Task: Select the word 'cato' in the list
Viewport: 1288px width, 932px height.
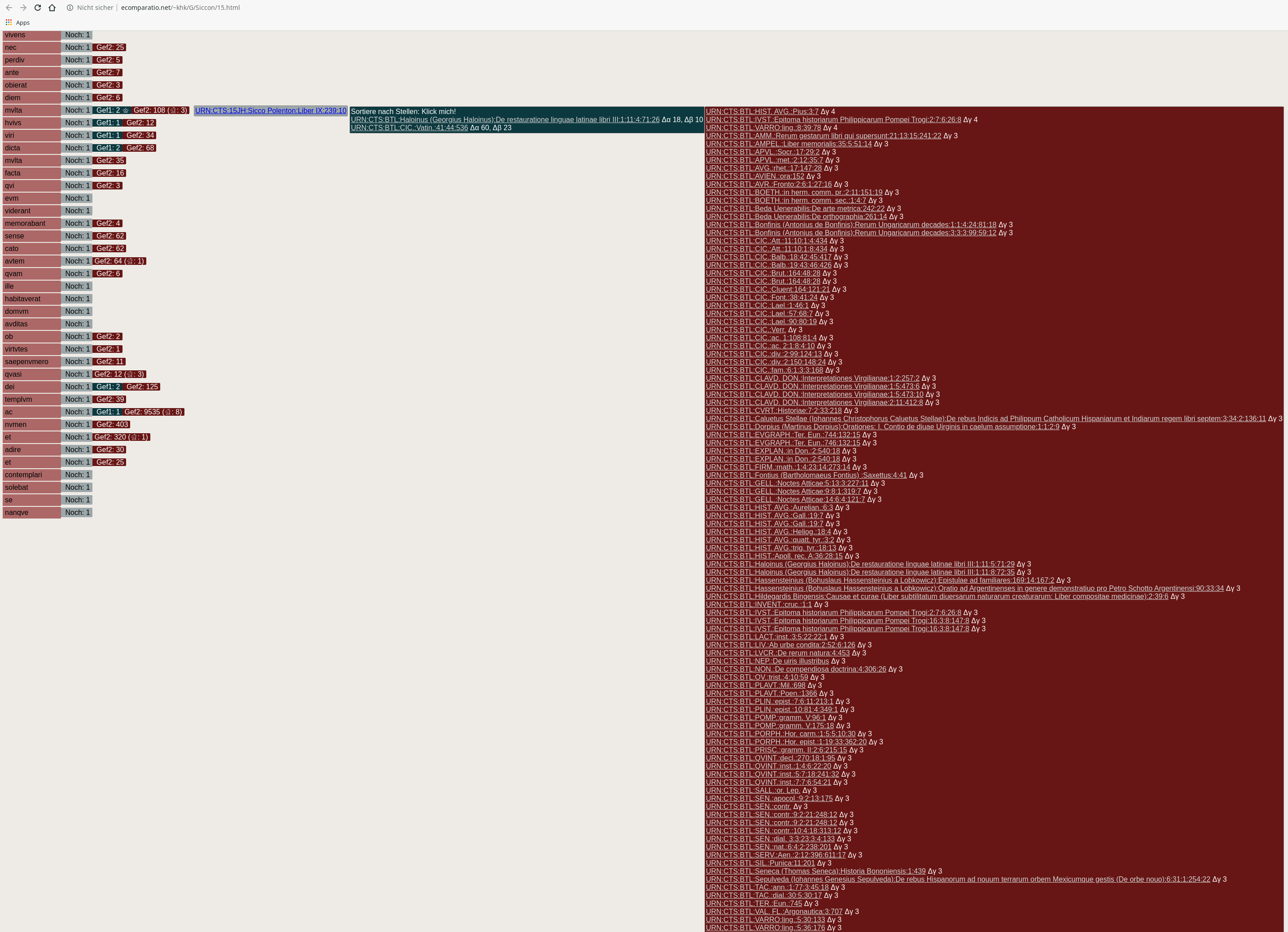Action: tap(12, 248)
